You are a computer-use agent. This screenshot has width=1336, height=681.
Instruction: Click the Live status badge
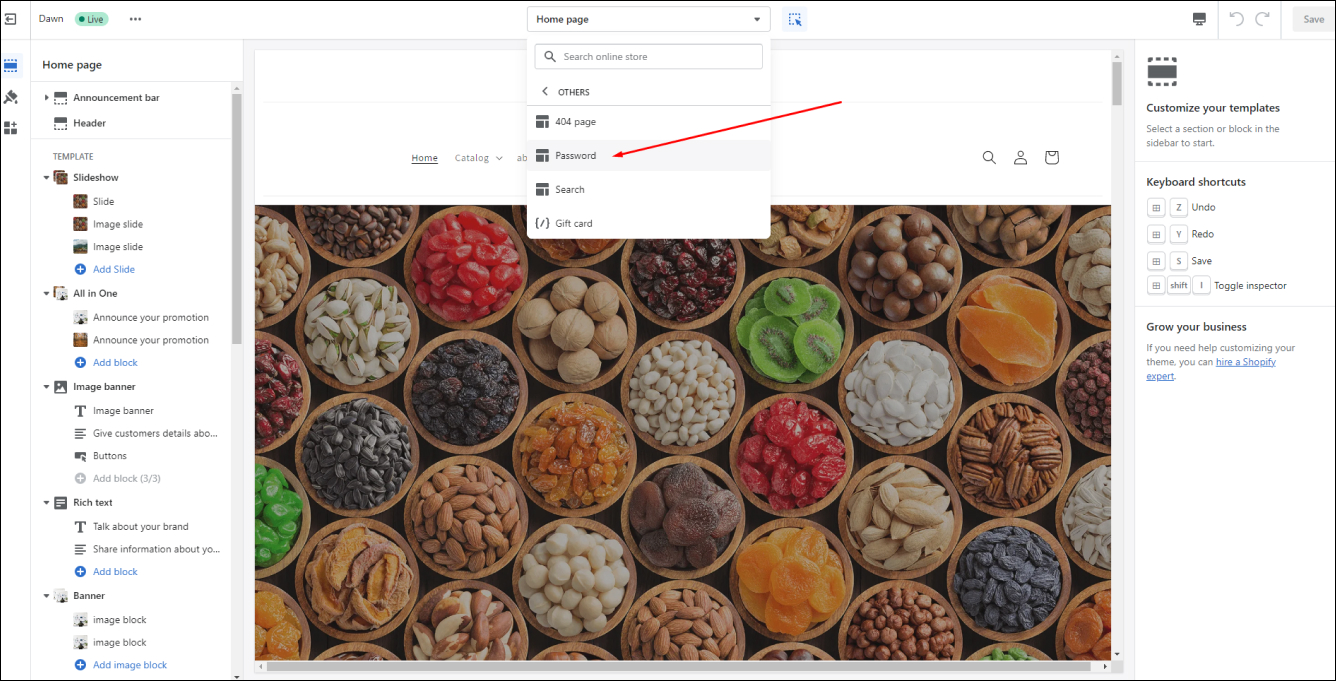click(91, 19)
